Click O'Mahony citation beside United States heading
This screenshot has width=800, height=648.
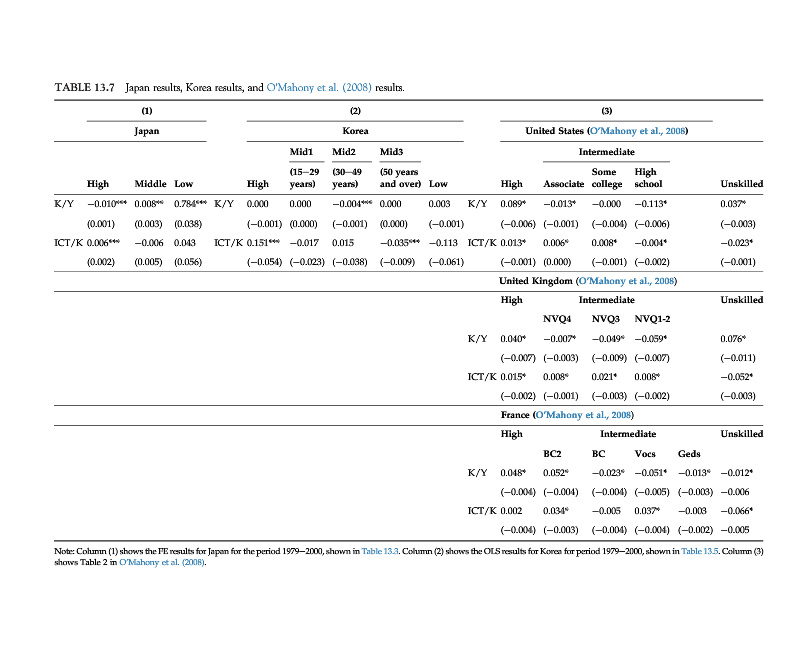click(638, 131)
